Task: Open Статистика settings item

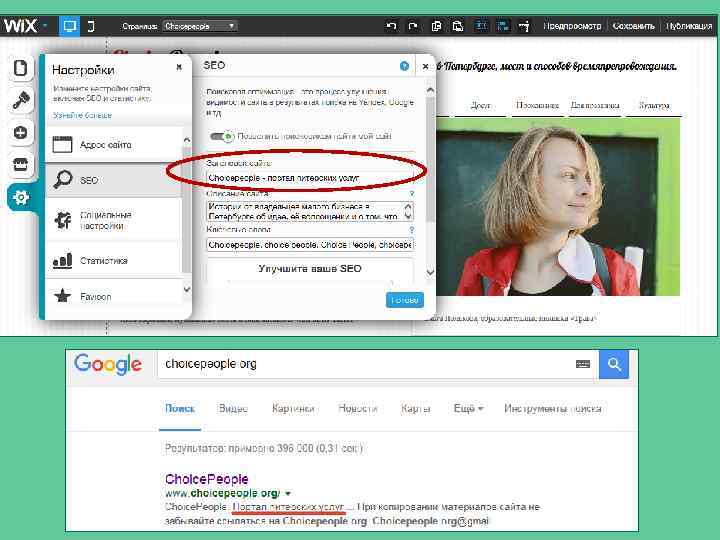Action: point(114,260)
